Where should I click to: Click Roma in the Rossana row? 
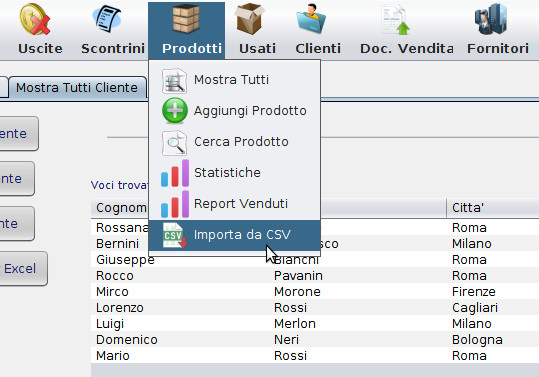point(469,228)
